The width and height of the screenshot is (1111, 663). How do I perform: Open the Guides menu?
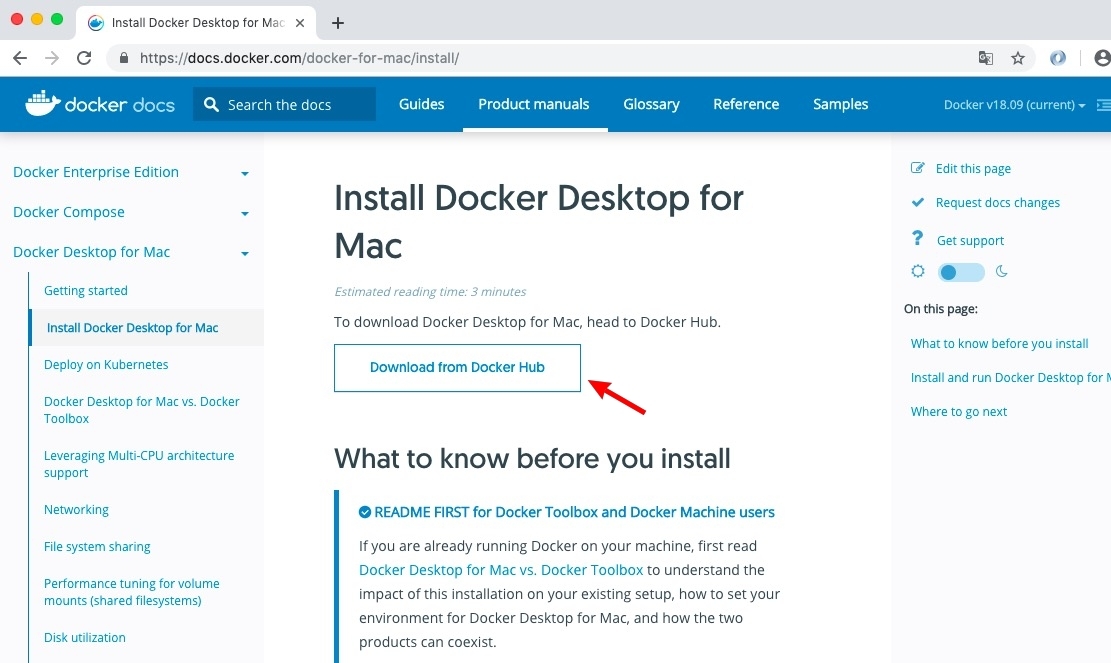(x=422, y=104)
